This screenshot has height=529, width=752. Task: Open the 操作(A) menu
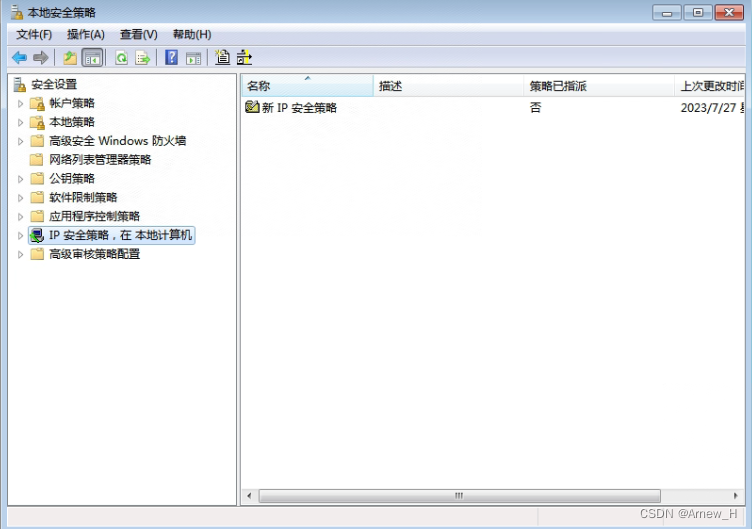pos(86,35)
